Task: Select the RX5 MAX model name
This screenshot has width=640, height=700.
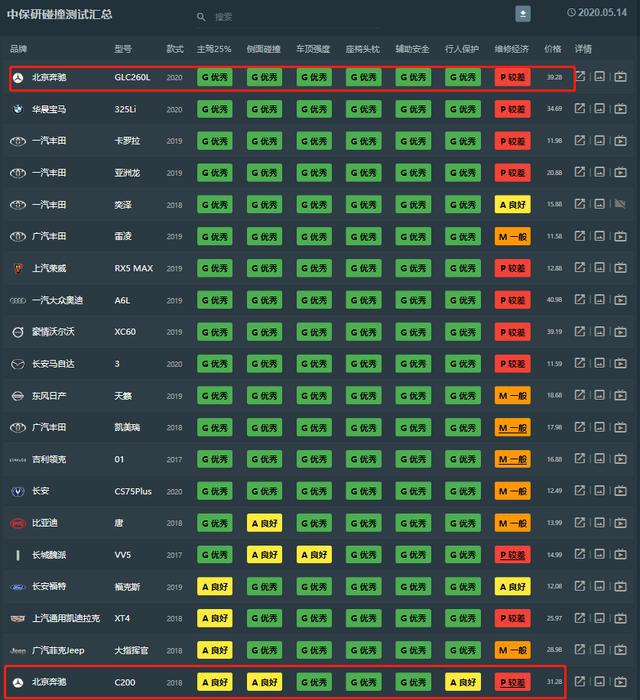Action: click(133, 268)
